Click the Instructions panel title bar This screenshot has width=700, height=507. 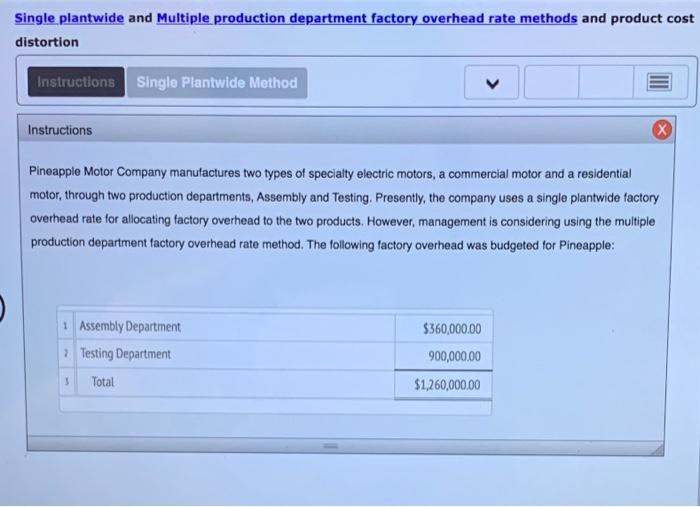point(346,130)
